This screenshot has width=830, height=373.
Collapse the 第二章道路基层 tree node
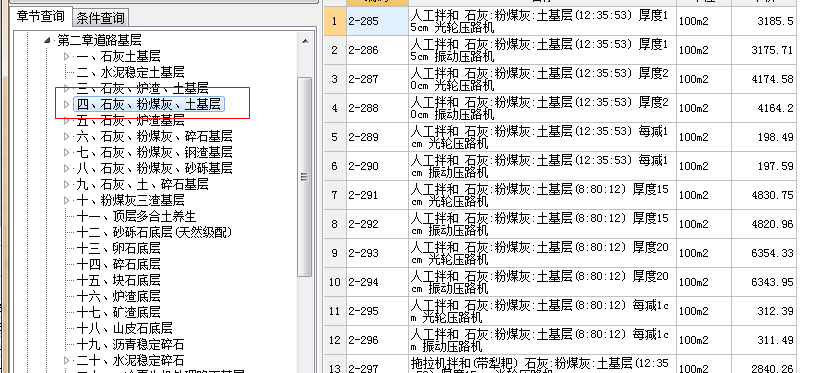point(48,40)
